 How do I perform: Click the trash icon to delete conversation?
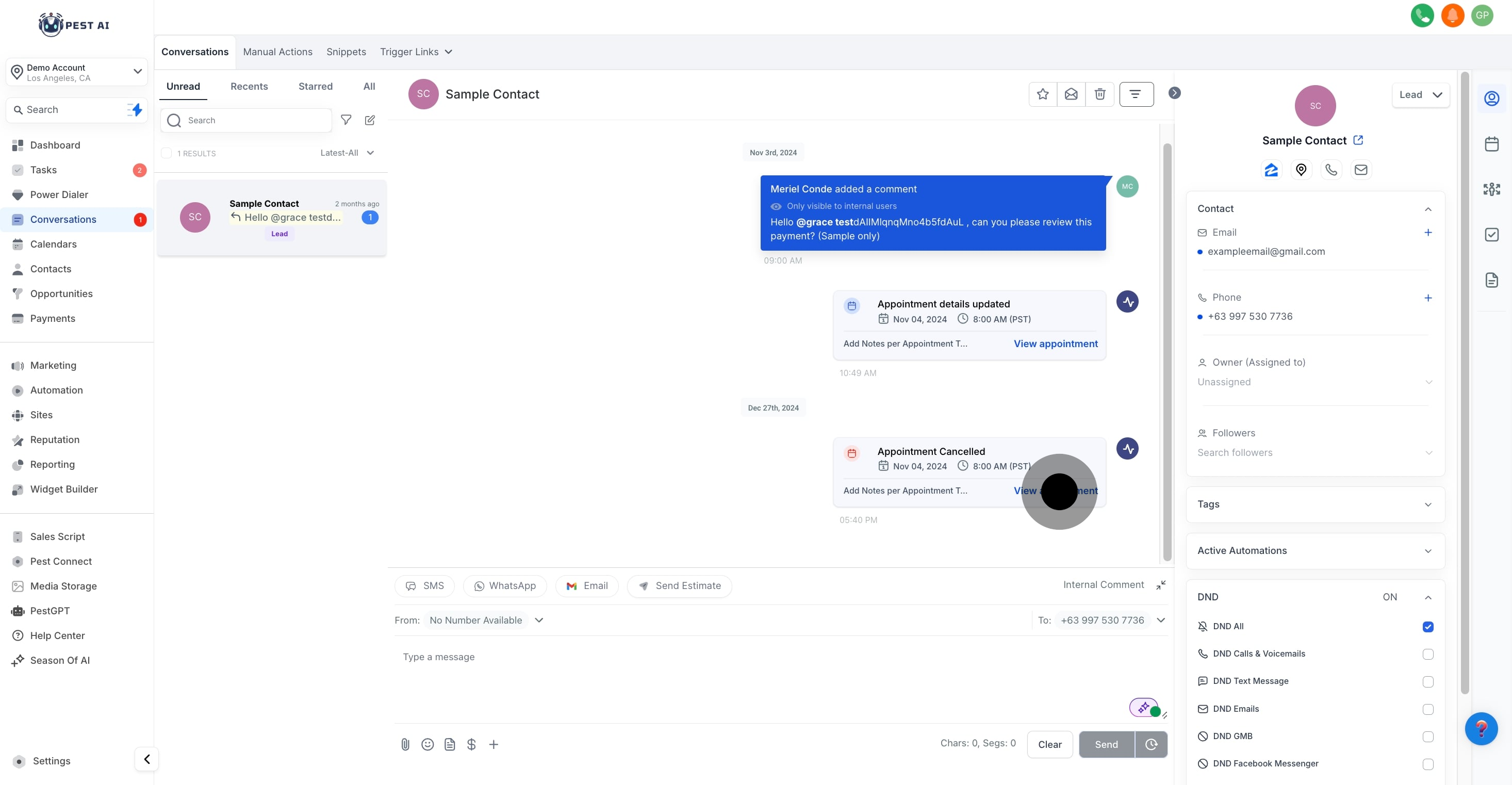tap(1100, 94)
